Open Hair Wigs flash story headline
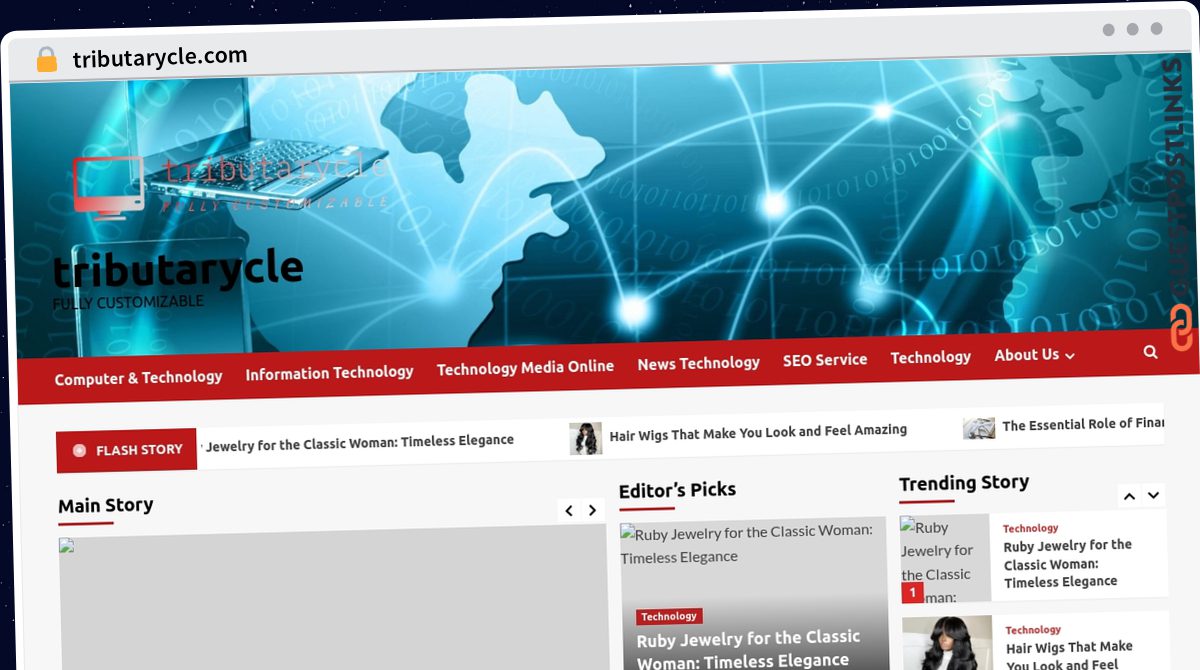The image size is (1200, 670). click(x=758, y=431)
